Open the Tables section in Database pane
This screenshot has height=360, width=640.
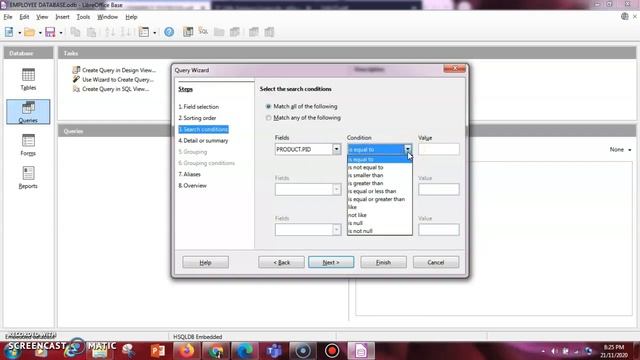click(28, 79)
